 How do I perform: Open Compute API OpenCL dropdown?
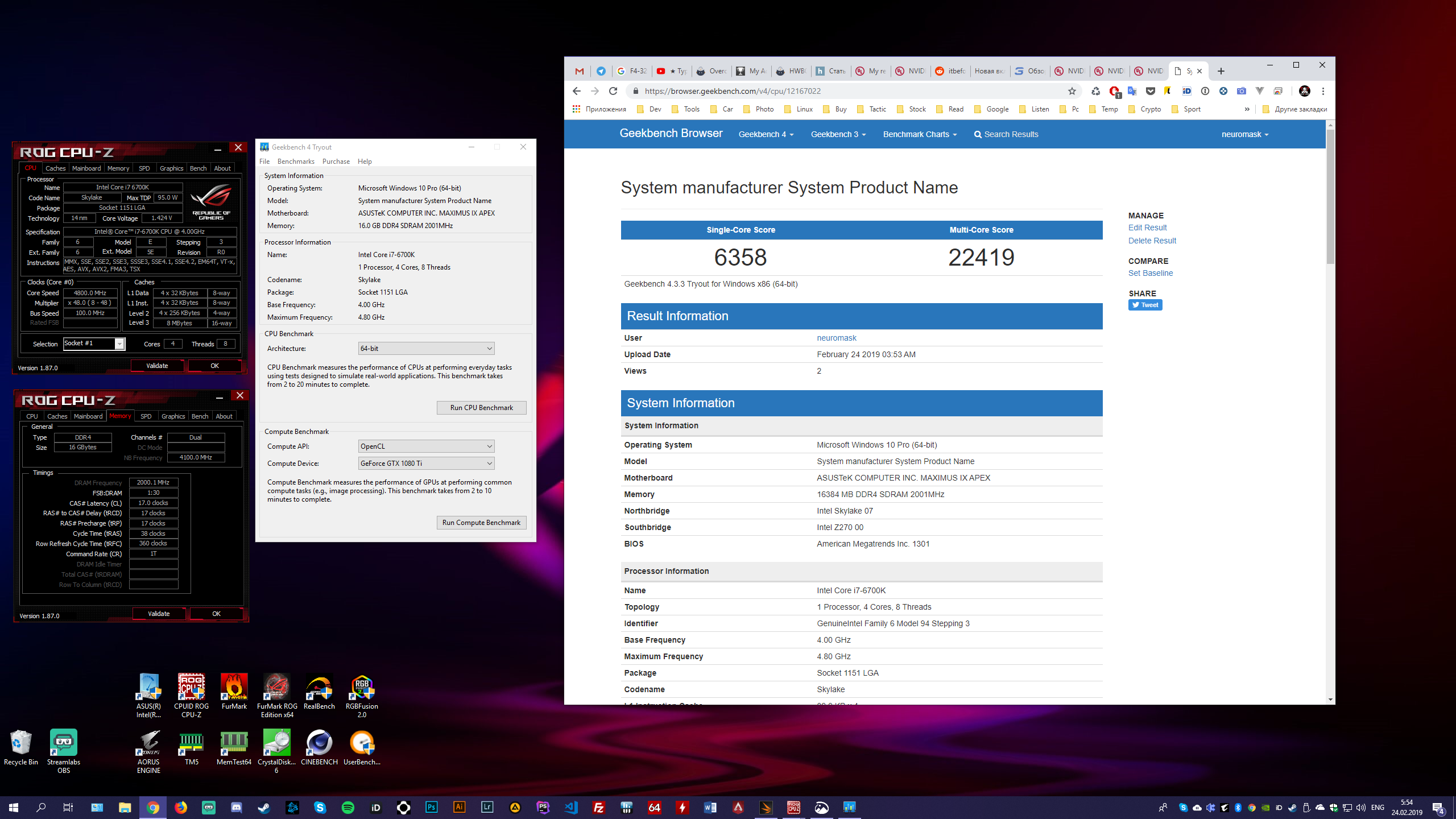tap(426, 446)
